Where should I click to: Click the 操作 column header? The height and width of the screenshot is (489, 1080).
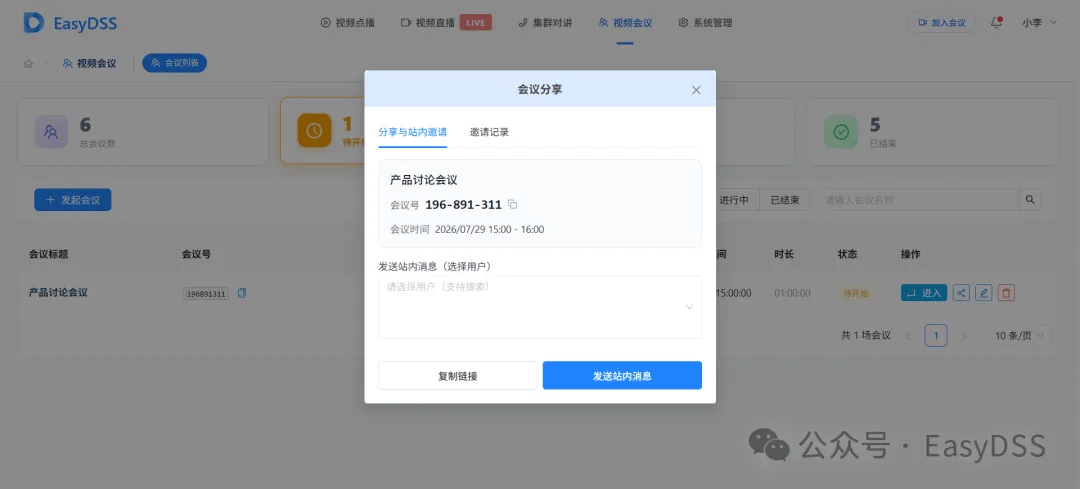(x=911, y=254)
